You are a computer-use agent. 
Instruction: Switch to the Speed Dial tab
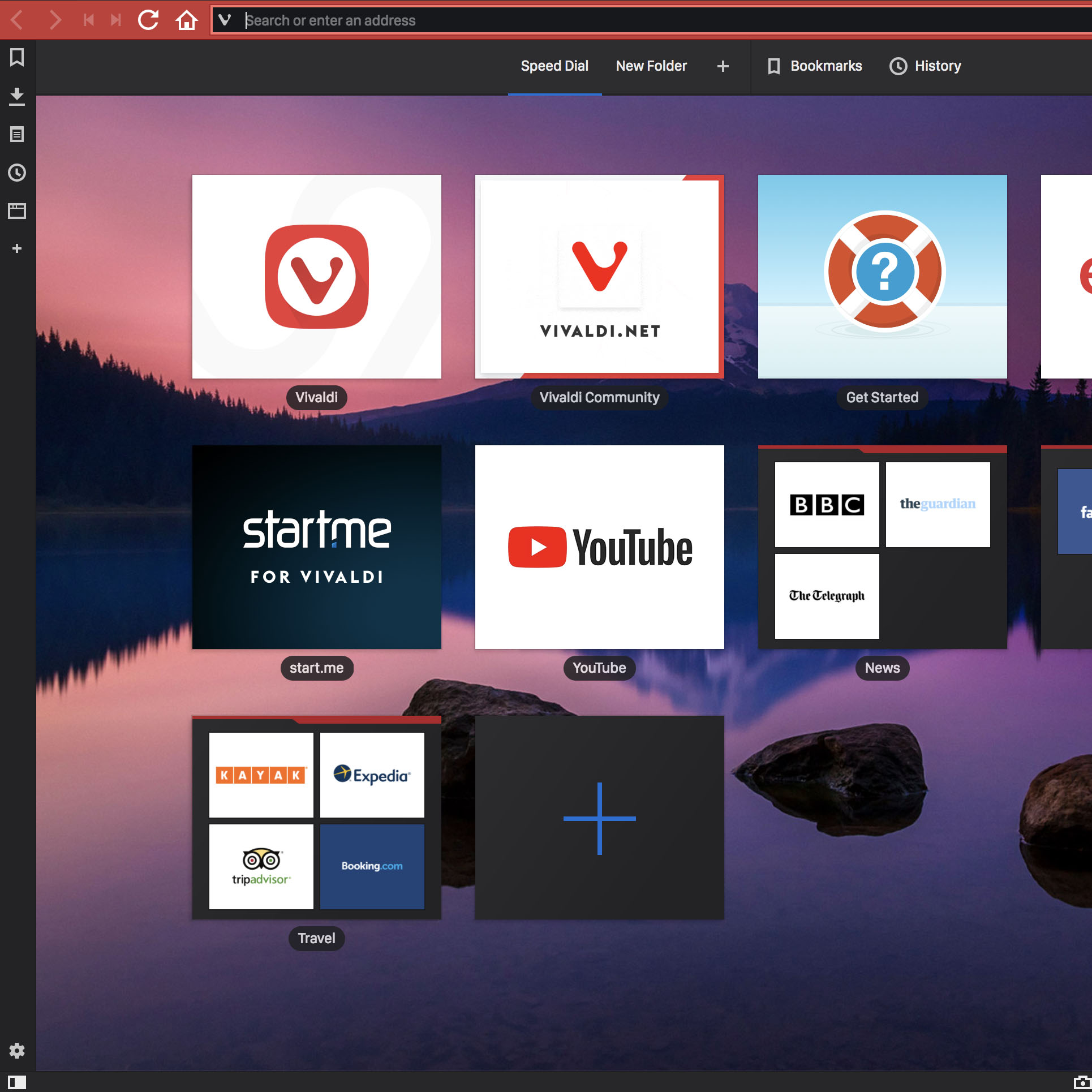pos(554,66)
